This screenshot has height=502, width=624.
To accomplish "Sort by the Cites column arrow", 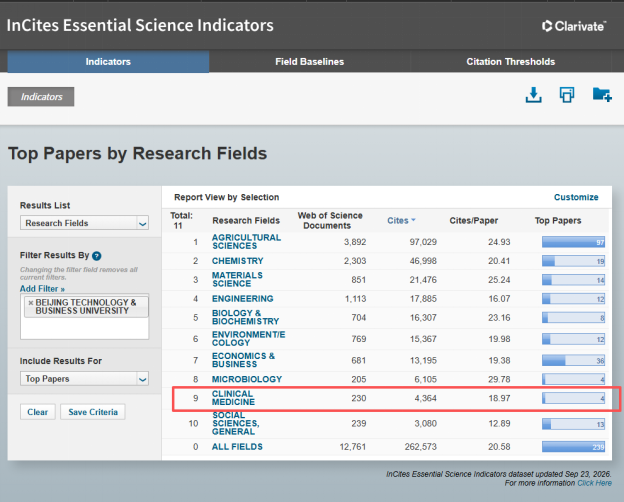I will pyautogui.click(x=413, y=220).
